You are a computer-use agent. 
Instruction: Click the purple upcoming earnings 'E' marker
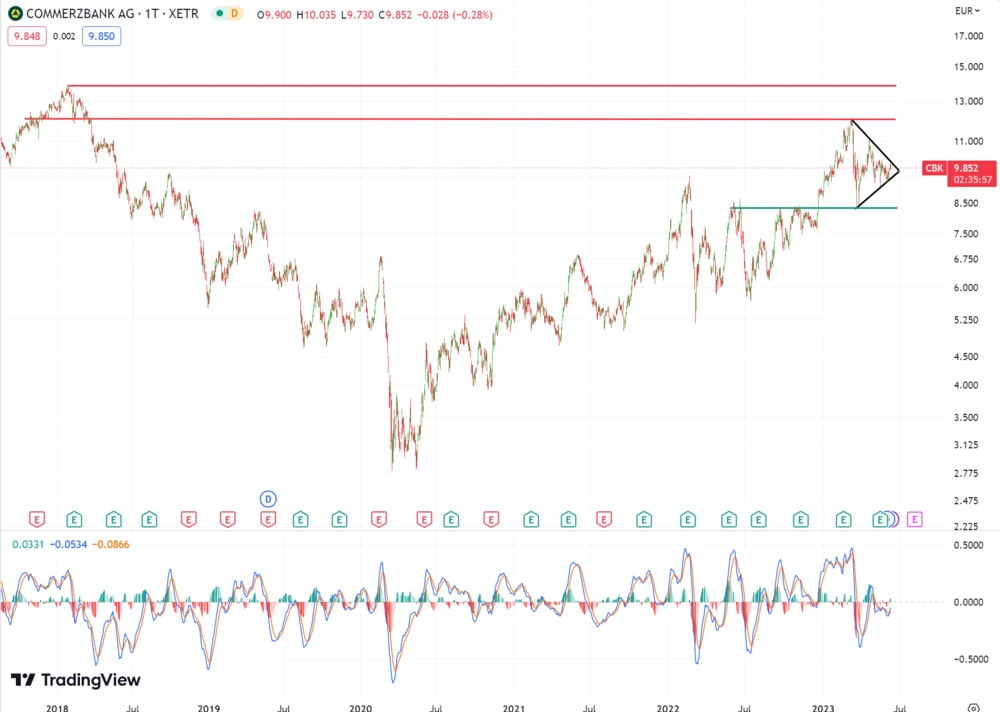(x=915, y=519)
